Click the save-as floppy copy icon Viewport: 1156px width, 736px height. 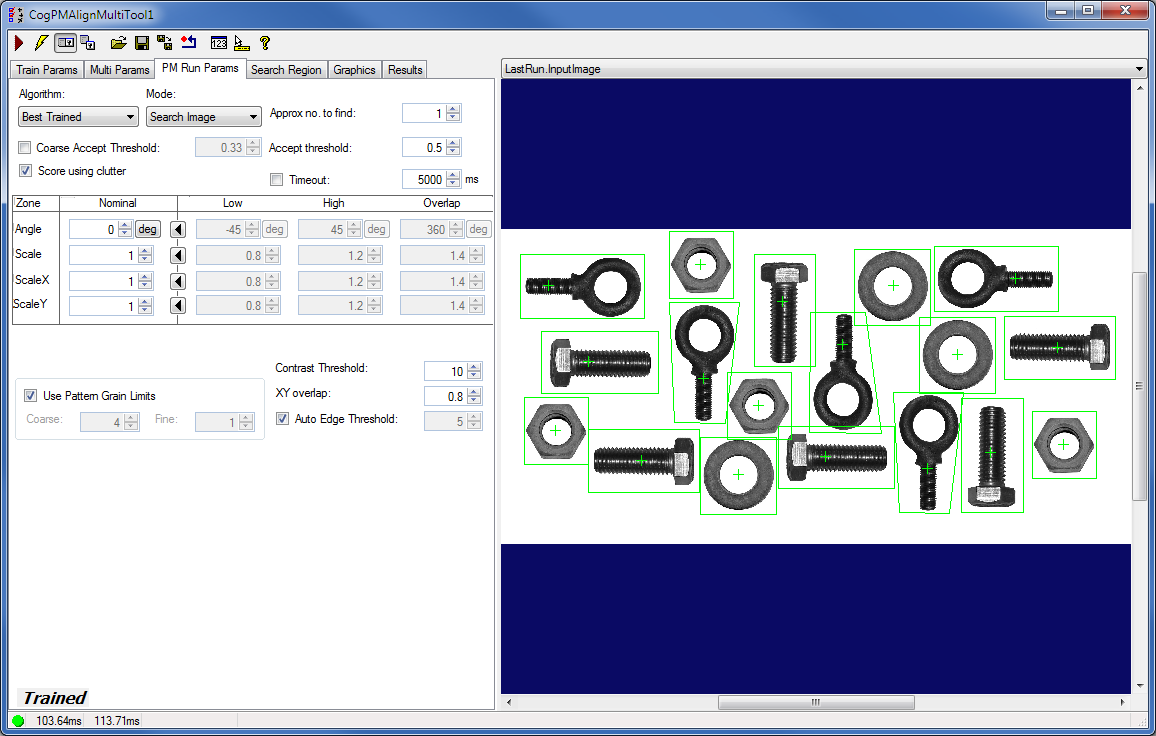pos(164,43)
